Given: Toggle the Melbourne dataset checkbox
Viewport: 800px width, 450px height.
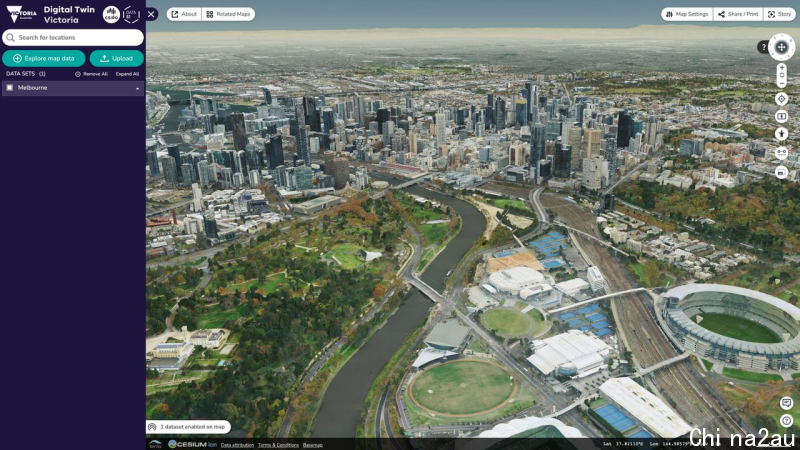Looking at the screenshot, I should pyautogui.click(x=10, y=88).
